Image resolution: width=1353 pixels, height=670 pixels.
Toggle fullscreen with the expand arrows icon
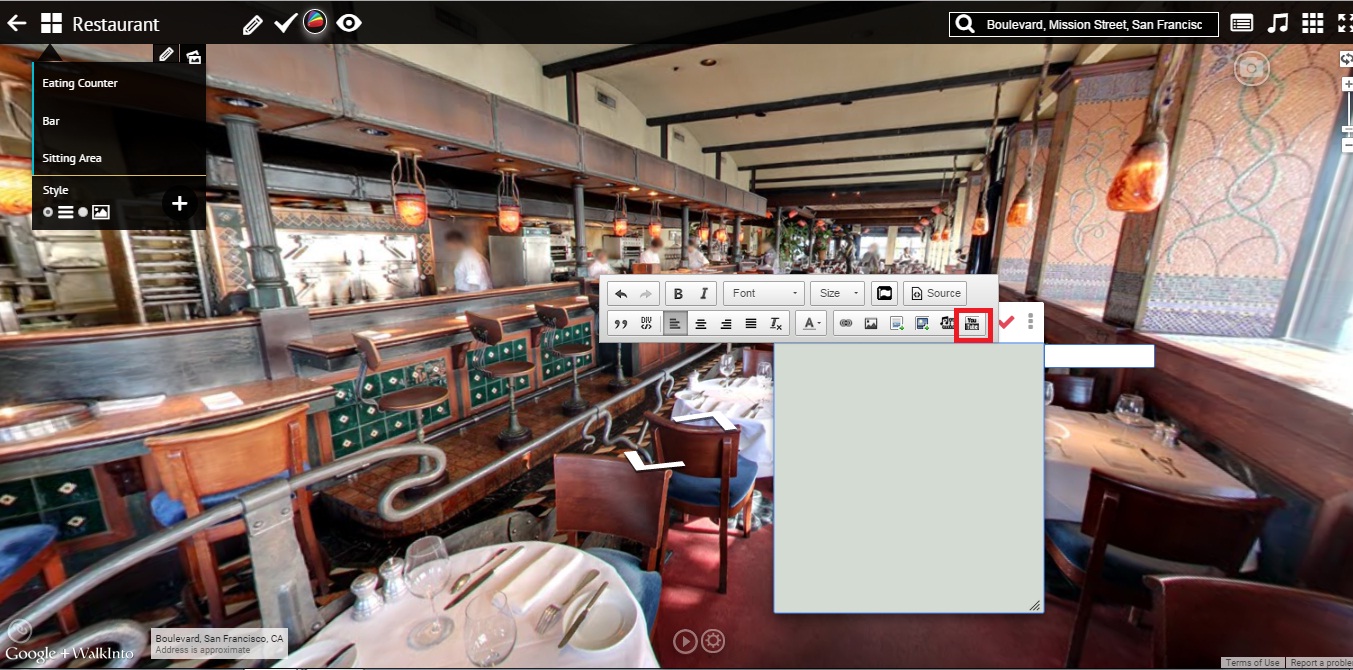click(1345, 23)
